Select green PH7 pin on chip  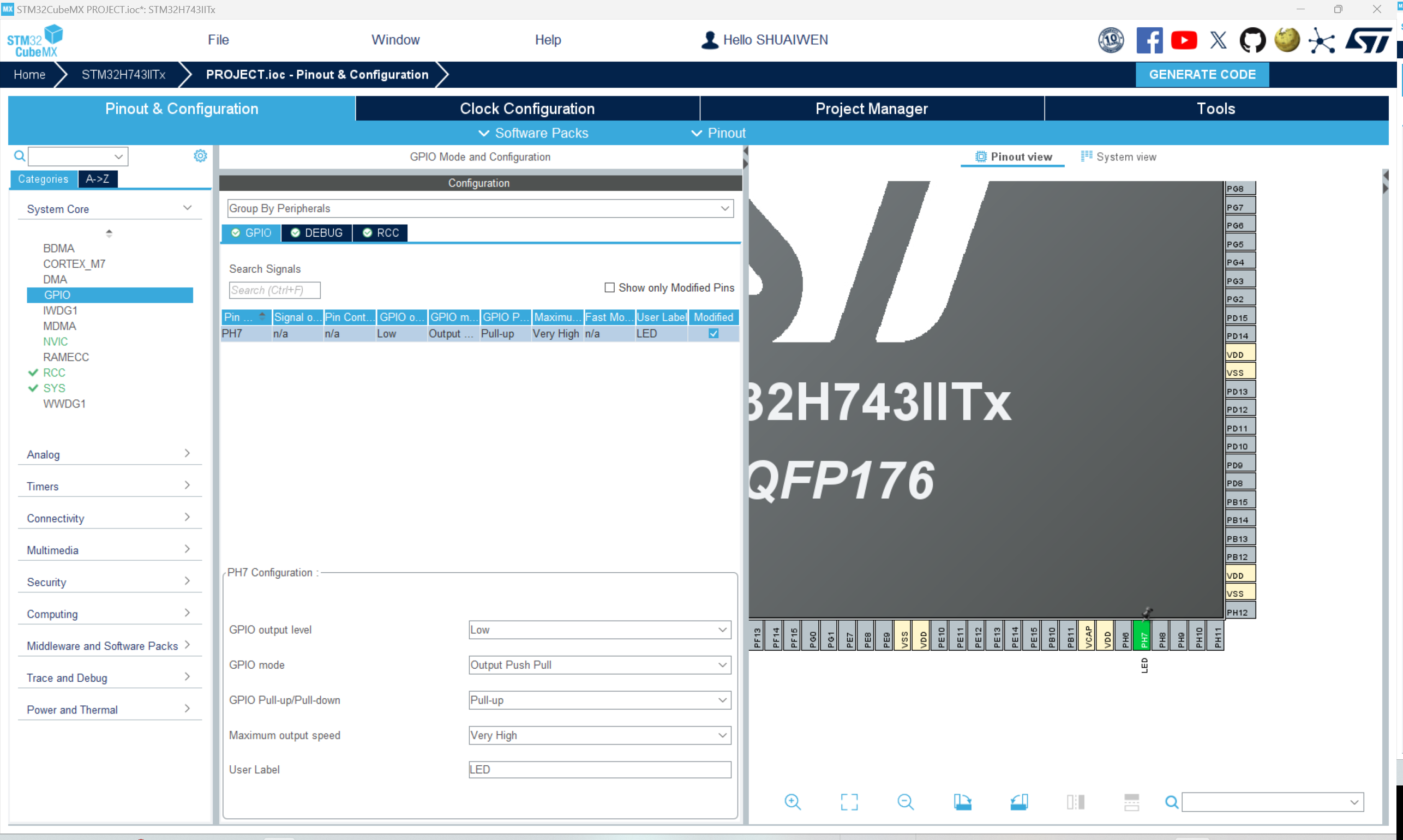coord(1142,635)
